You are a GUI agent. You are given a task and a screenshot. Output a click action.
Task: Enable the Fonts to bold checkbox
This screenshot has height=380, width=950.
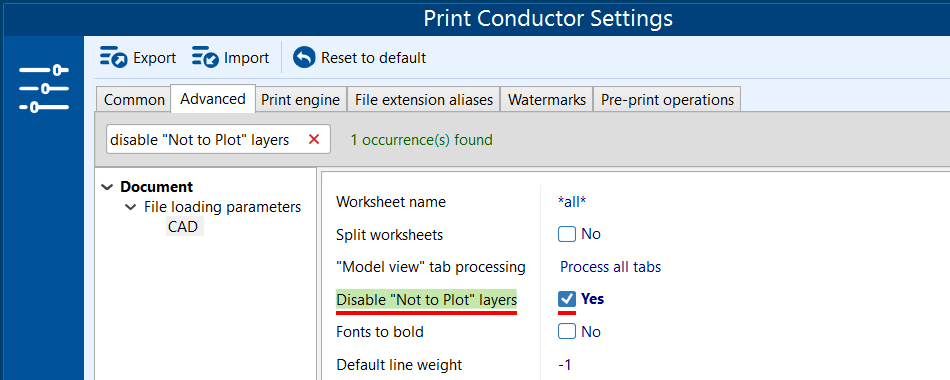tap(566, 332)
